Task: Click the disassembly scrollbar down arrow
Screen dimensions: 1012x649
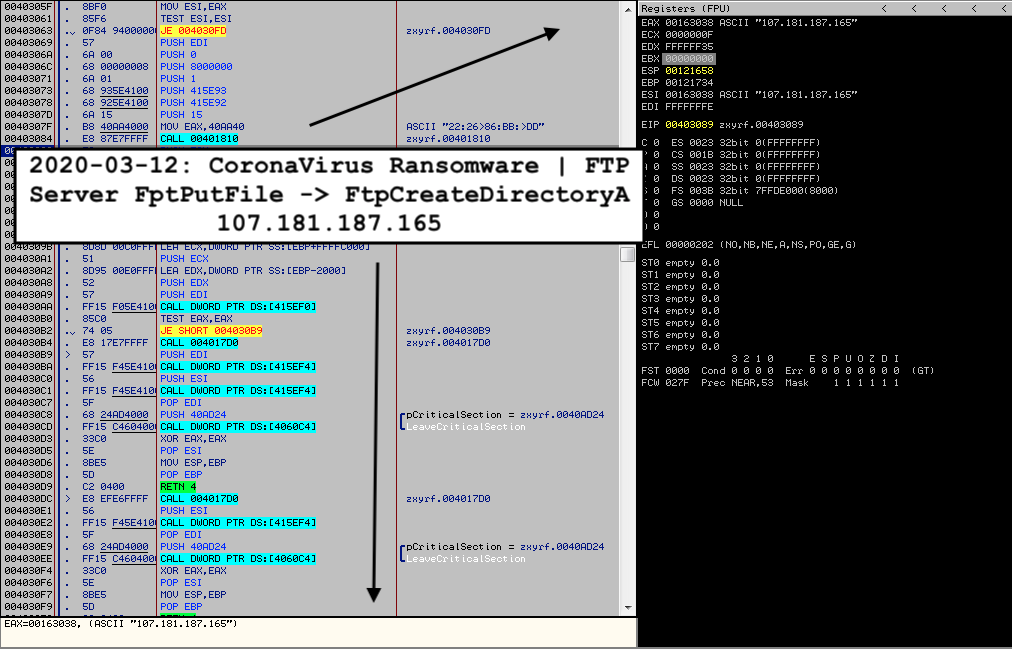Action: pos(628,608)
